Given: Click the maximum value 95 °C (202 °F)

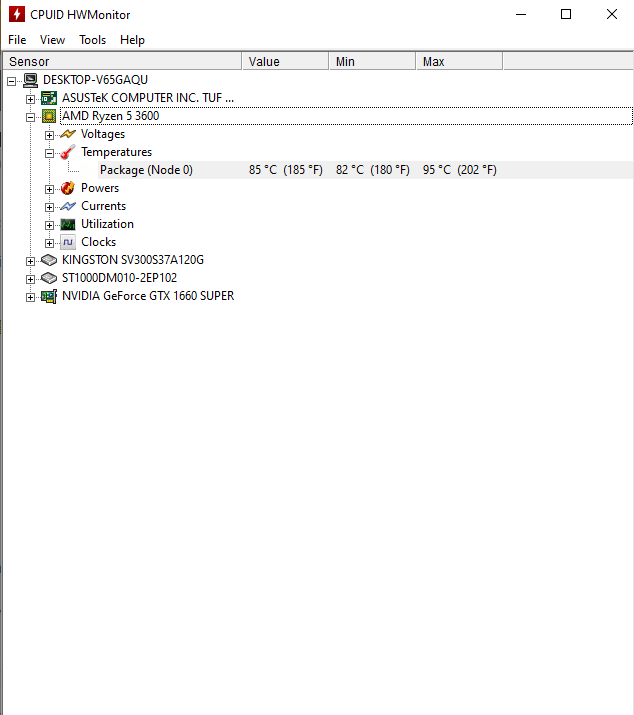Looking at the screenshot, I should point(460,170).
